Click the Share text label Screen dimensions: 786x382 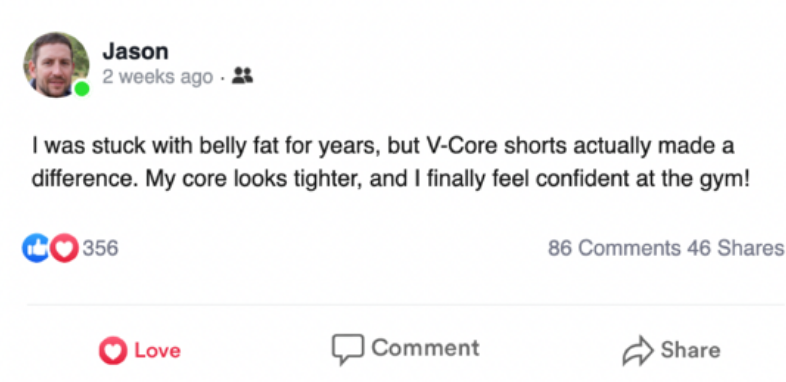(x=690, y=350)
